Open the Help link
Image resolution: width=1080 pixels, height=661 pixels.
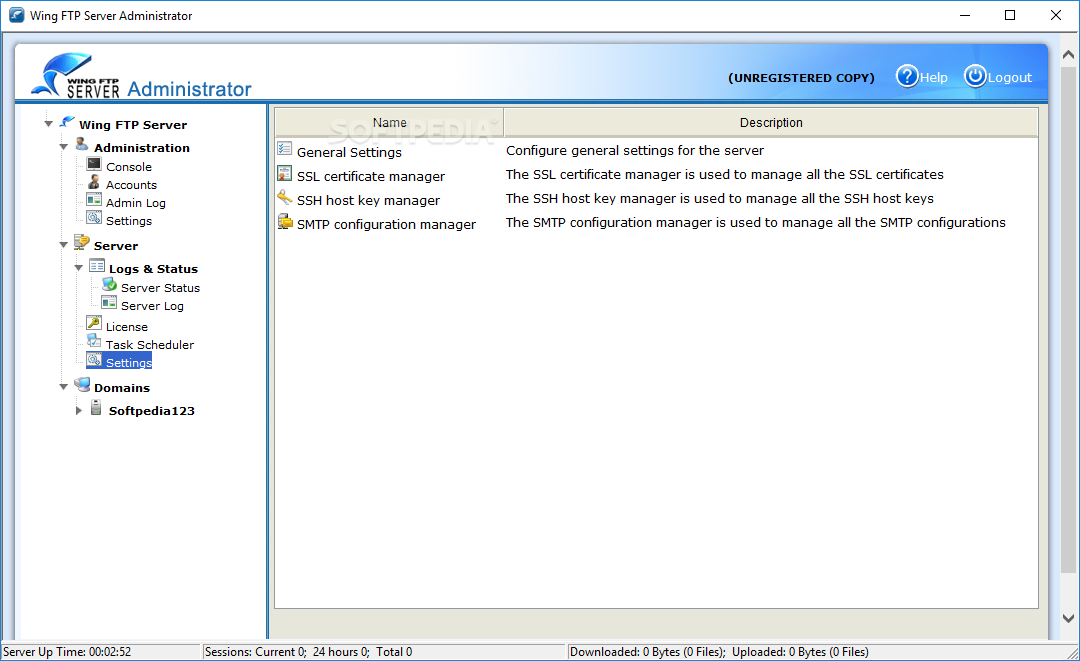[x=933, y=78]
